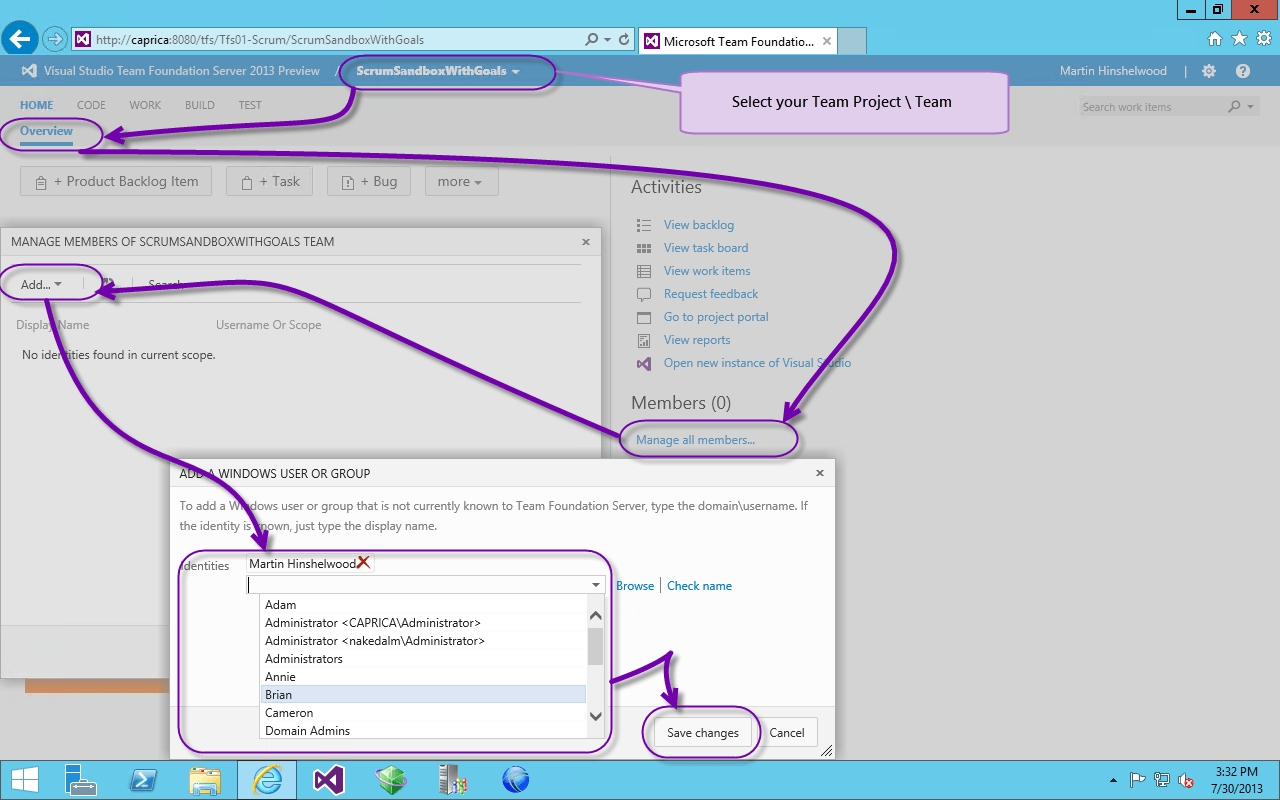This screenshot has width=1280, height=800.
Task: Open the Windows Start button
Action: 25,780
